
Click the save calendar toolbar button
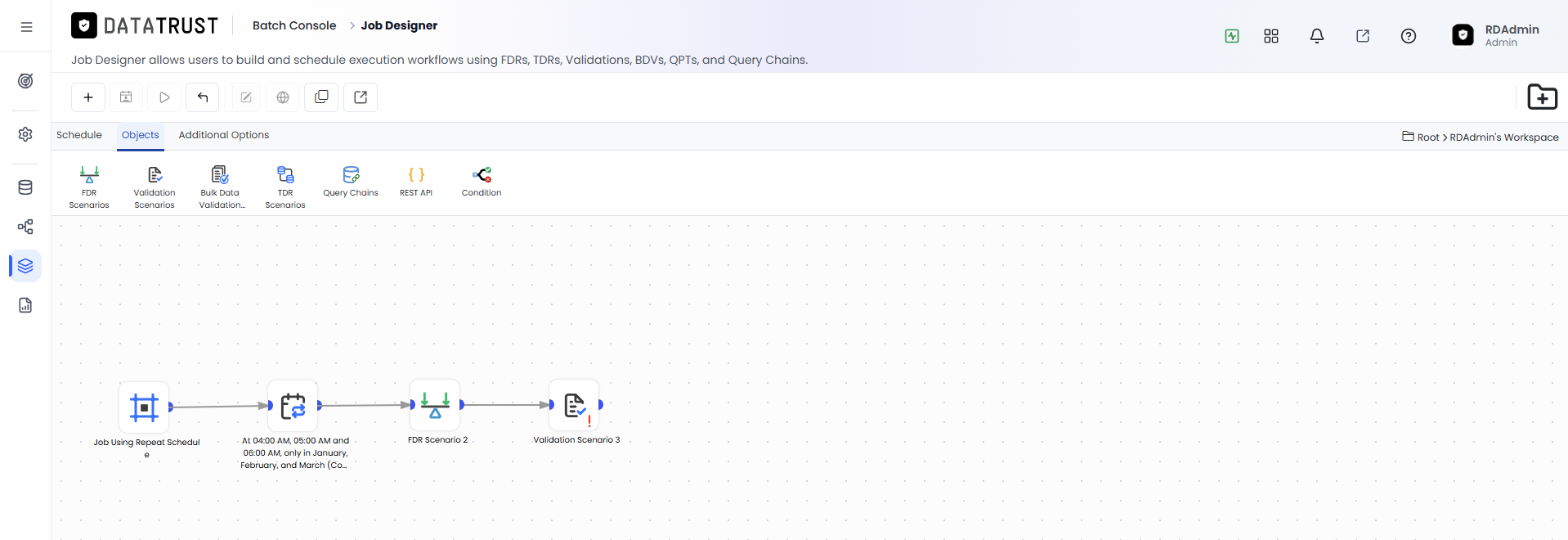coord(126,97)
